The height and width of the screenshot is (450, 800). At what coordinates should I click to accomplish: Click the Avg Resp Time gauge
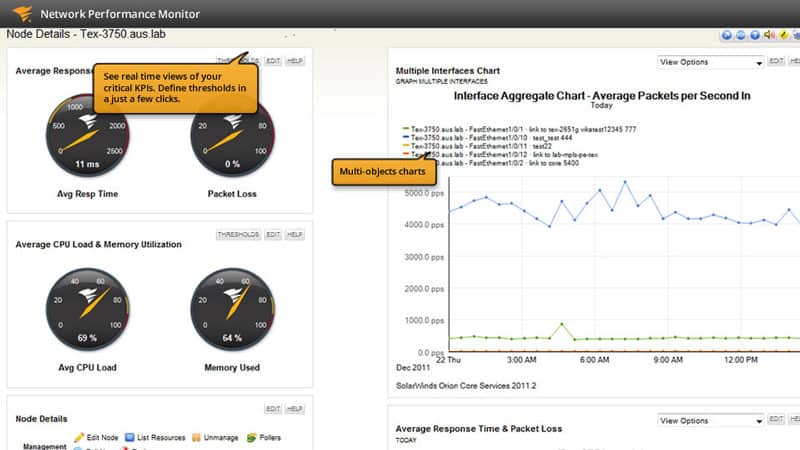(87, 135)
